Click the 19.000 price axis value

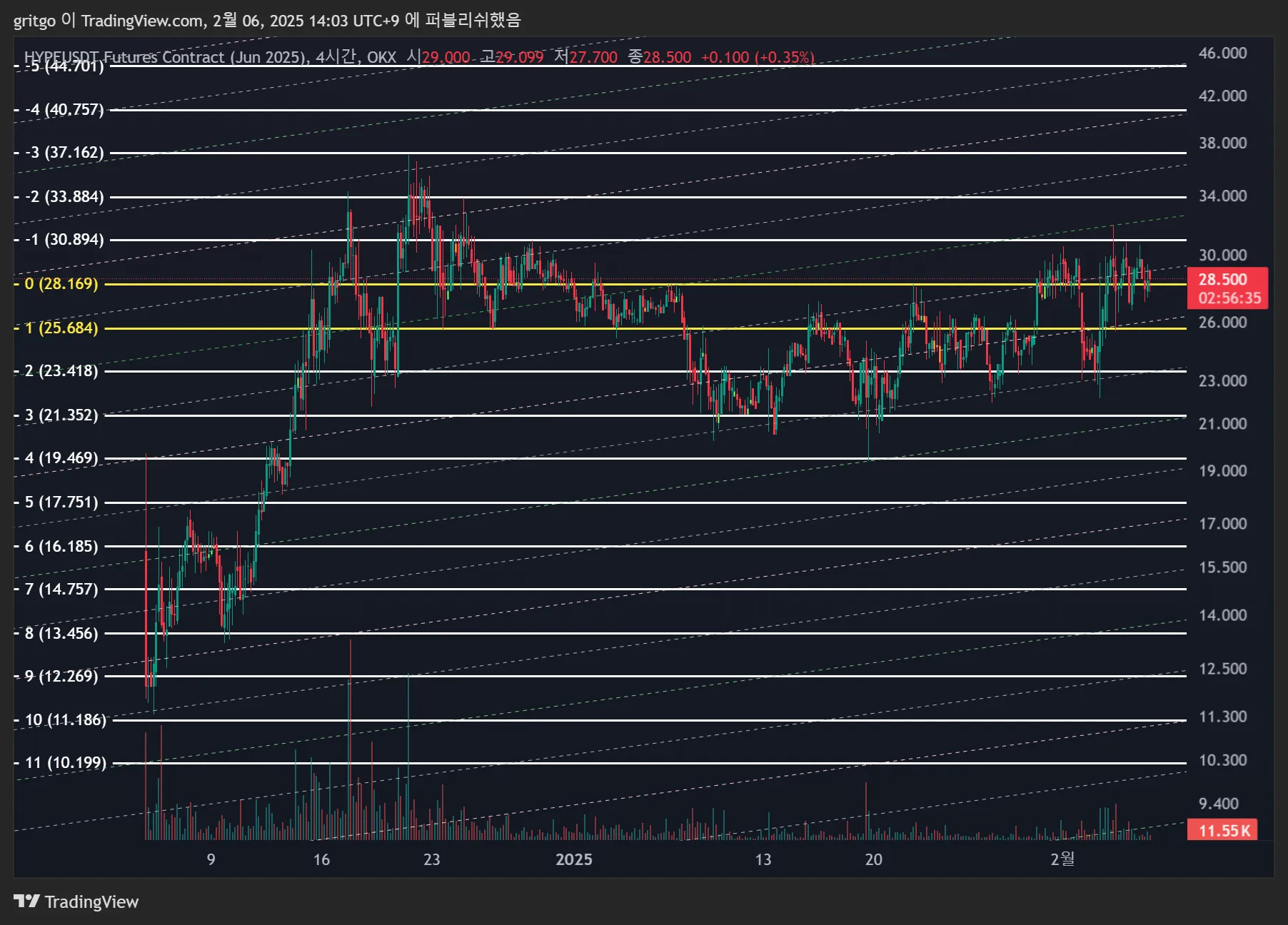tap(1222, 470)
